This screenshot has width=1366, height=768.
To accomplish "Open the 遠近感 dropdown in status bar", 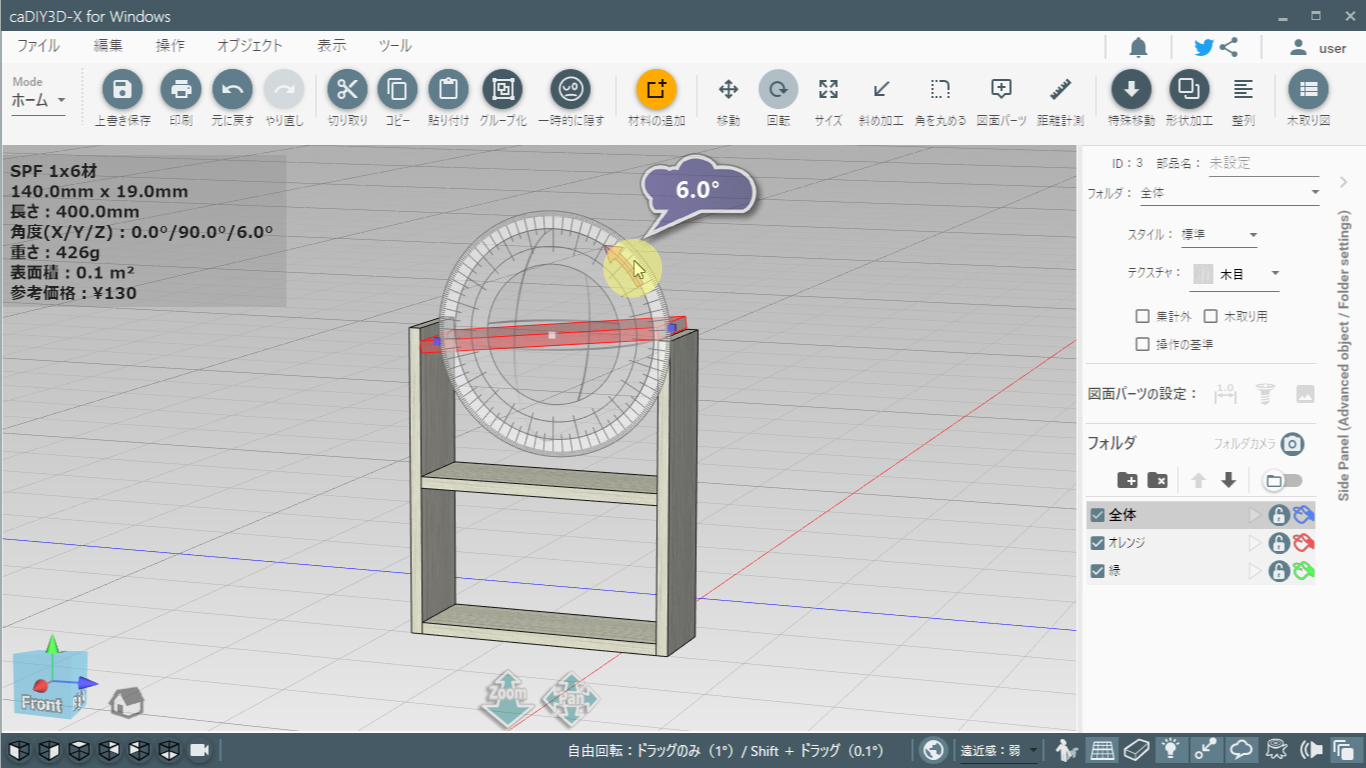I will 1000,750.
